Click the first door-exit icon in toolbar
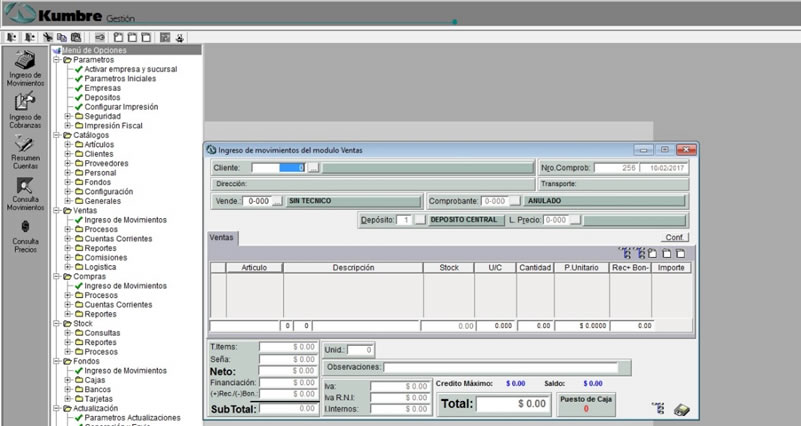The image size is (801, 426). coord(12,37)
